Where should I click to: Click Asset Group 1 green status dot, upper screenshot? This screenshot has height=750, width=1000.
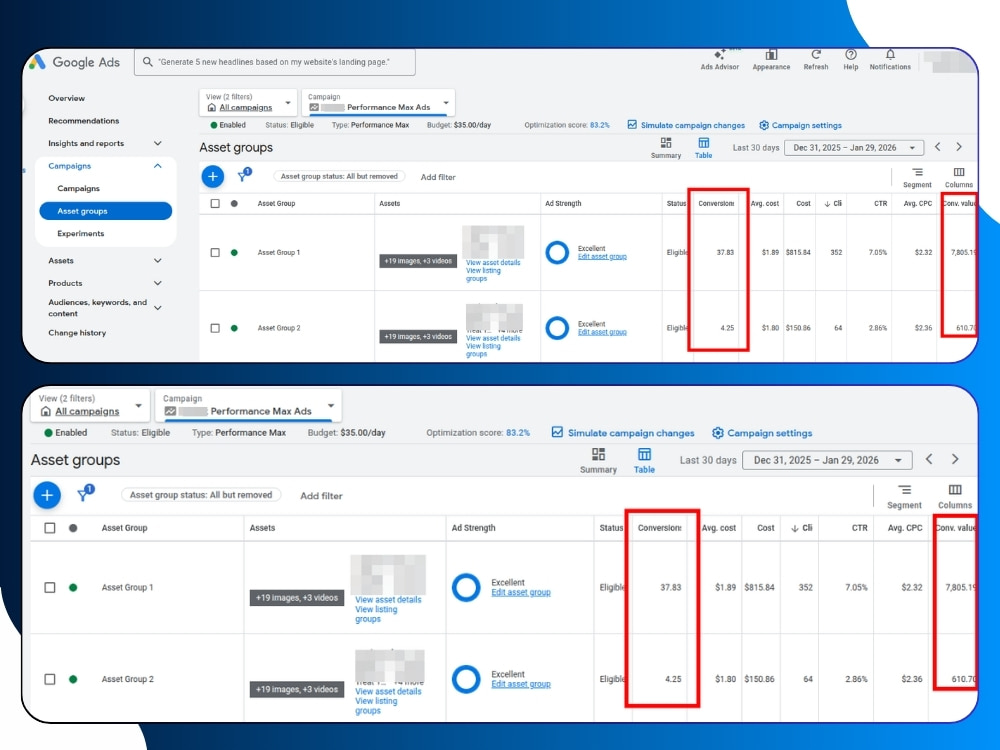234,253
